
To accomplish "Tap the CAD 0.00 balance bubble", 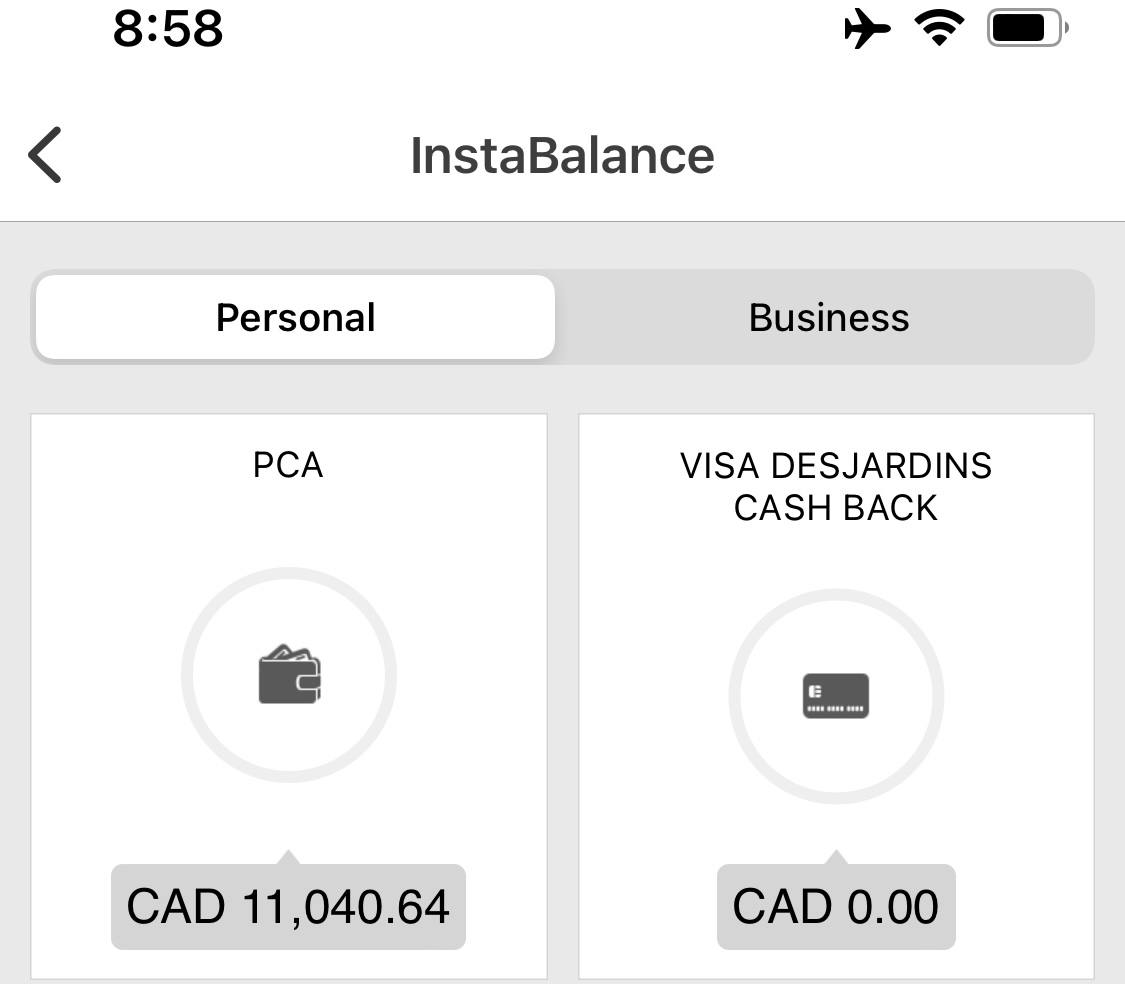I will (x=836, y=906).
